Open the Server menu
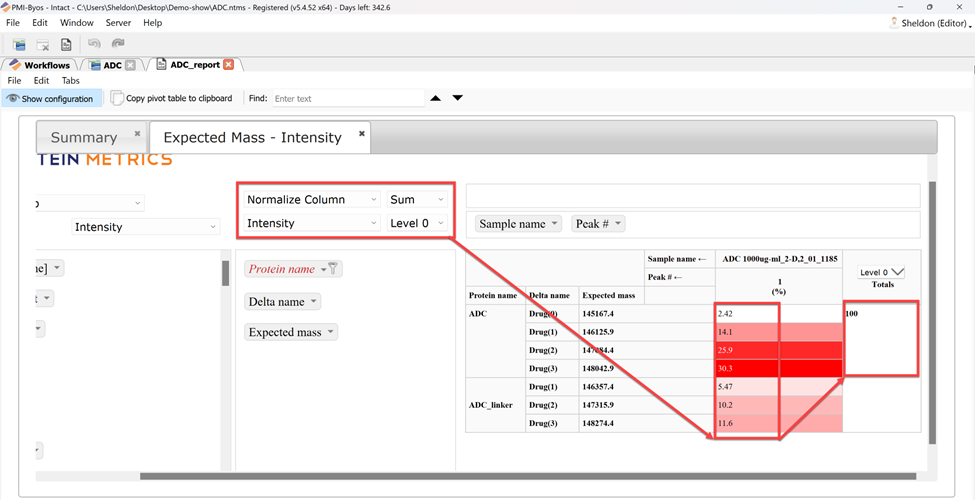Image resolution: width=975 pixels, height=500 pixels. 118,22
